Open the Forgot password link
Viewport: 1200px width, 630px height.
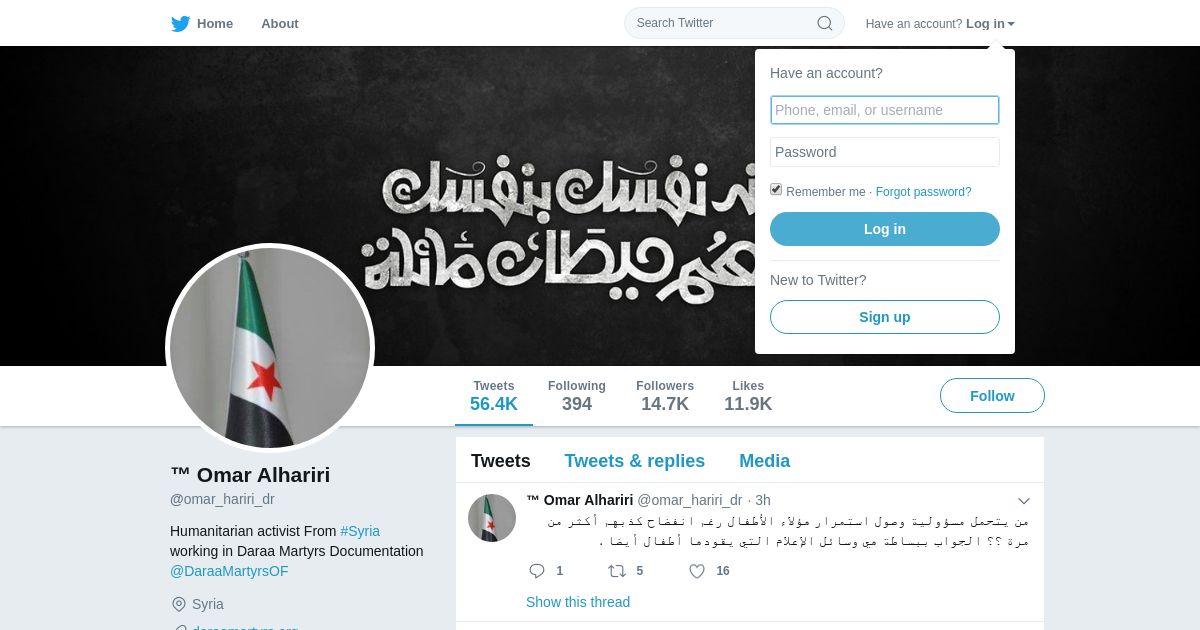point(923,192)
